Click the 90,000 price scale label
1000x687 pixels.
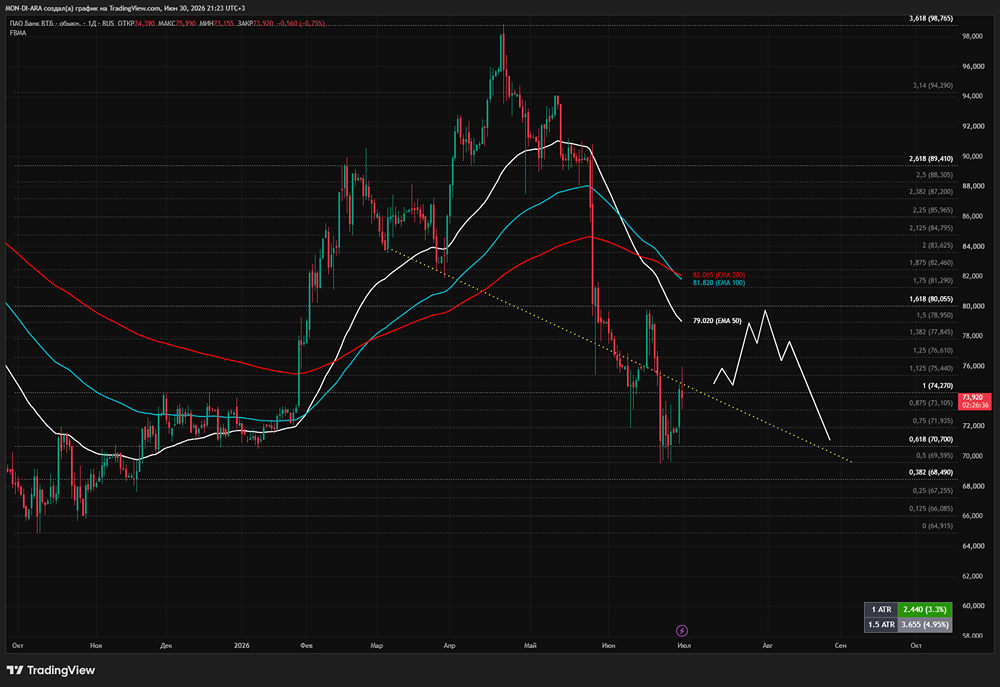[x=972, y=156]
